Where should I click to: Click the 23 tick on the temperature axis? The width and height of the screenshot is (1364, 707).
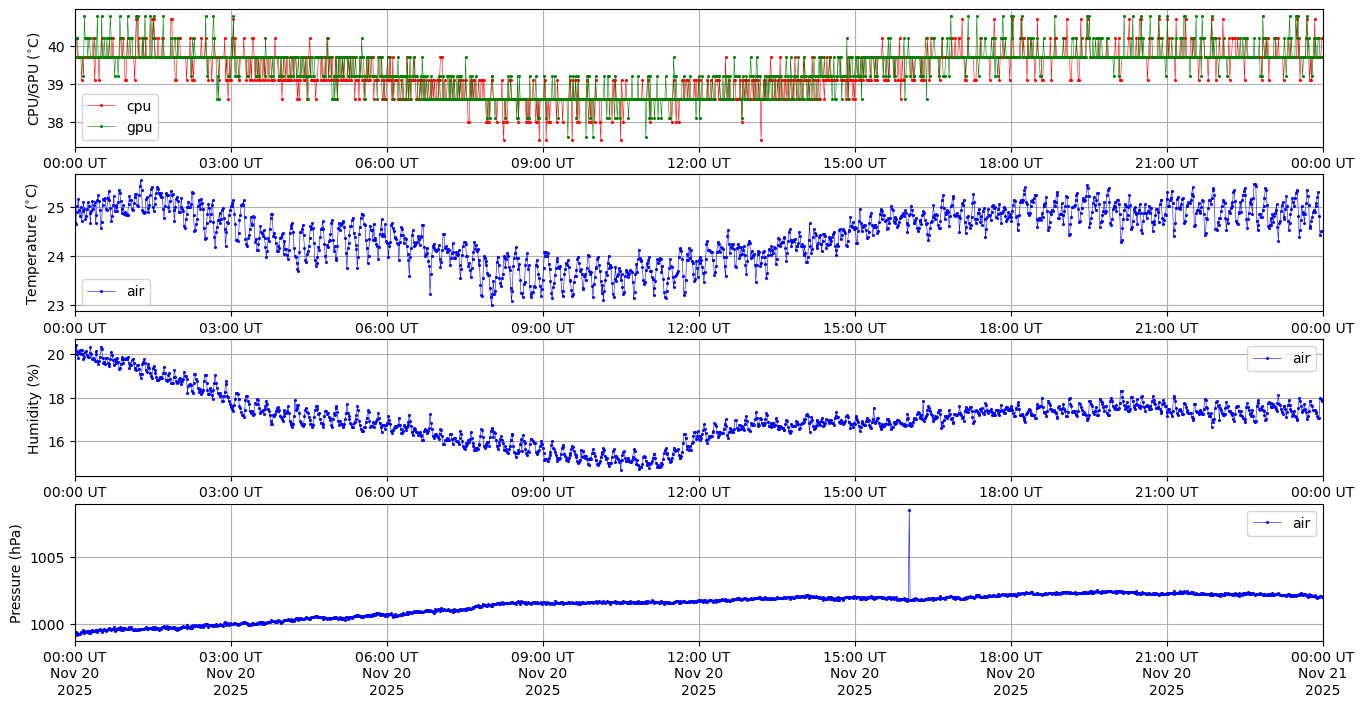coord(57,306)
